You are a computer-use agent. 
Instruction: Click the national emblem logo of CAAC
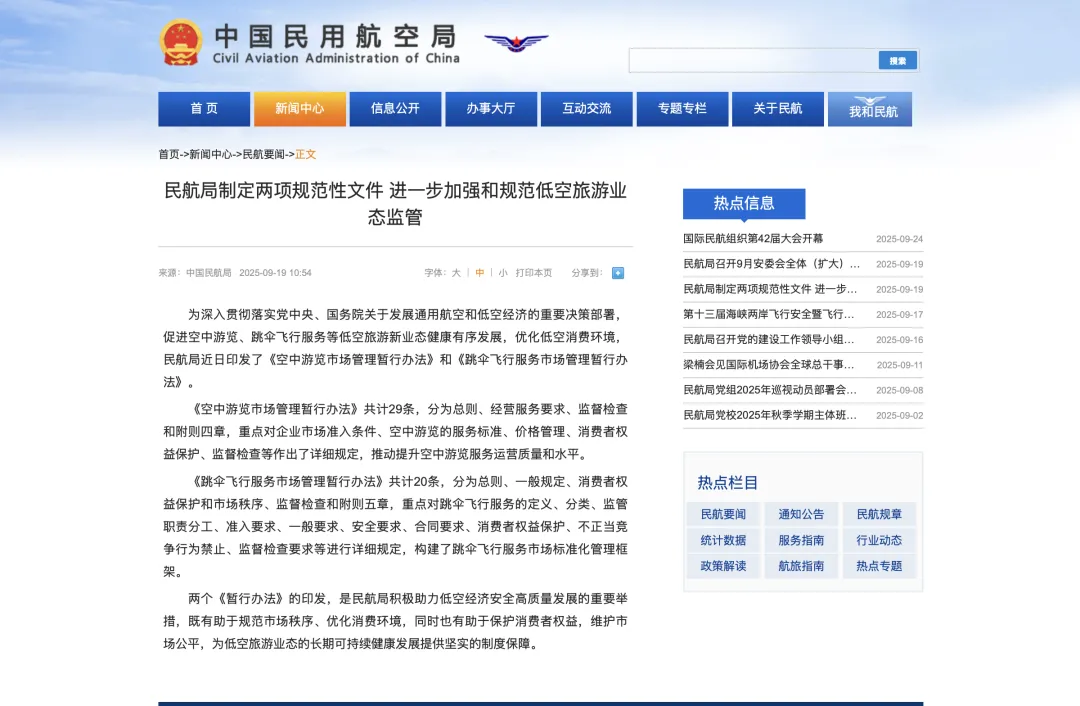[182, 41]
